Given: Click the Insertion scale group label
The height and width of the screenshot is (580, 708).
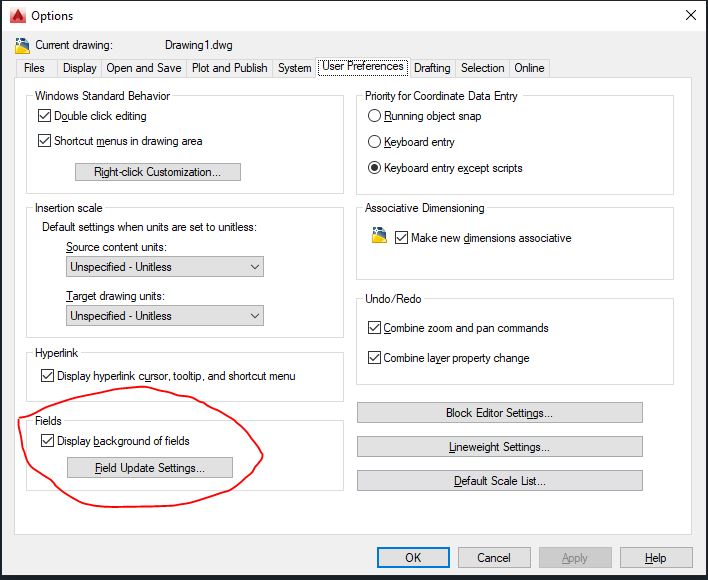Looking at the screenshot, I should pos(69,208).
